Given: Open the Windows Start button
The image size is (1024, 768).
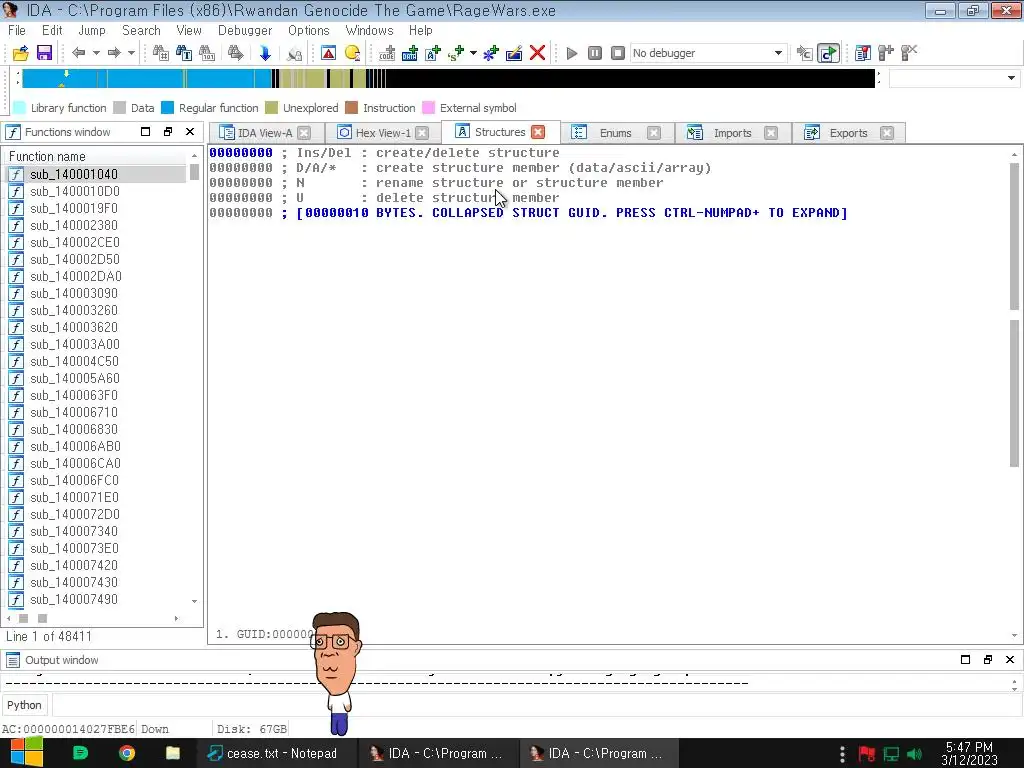Looking at the screenshot, I should (27, 753).
